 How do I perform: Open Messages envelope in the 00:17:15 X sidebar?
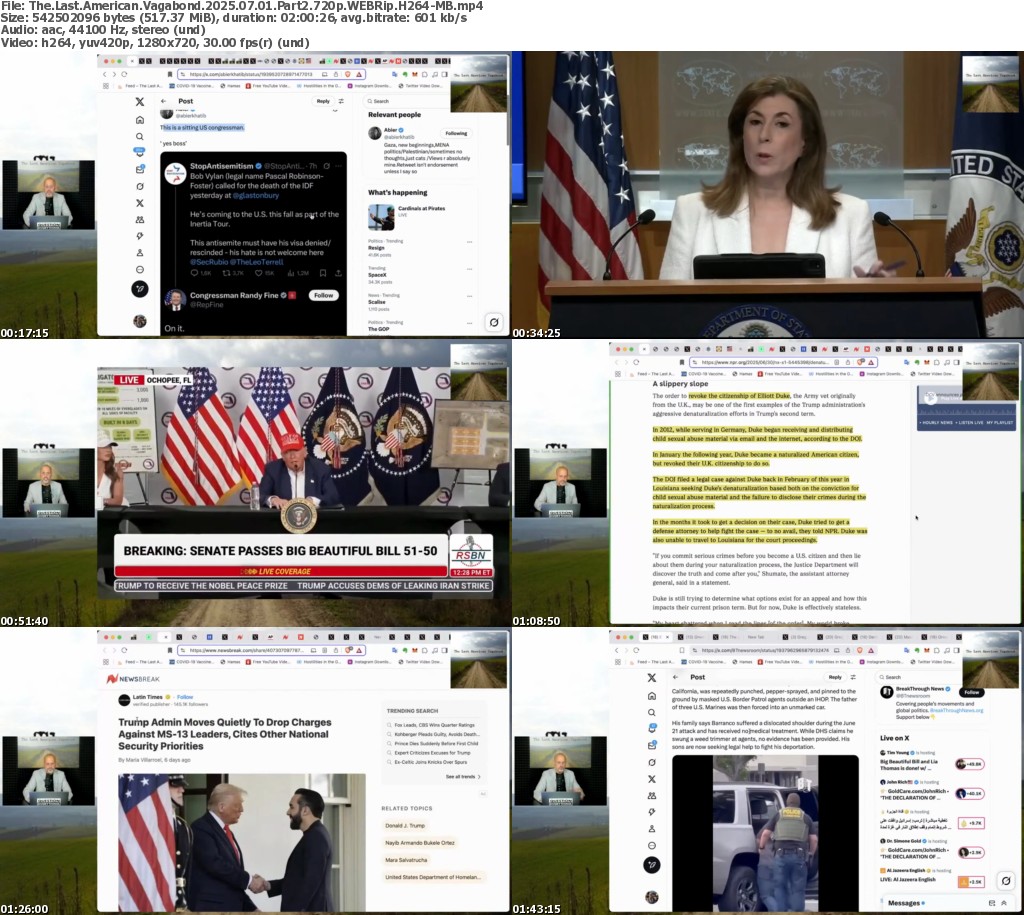pyautogui.click(x=140, y=169)
